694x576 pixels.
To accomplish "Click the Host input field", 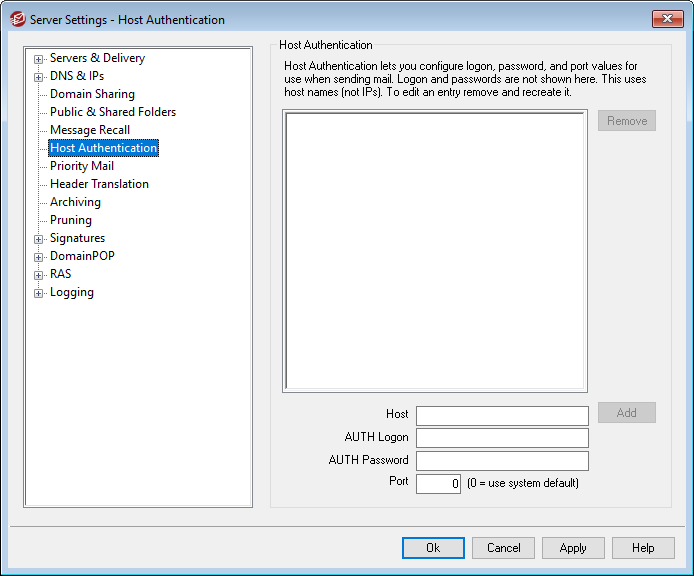I will 502,415.
